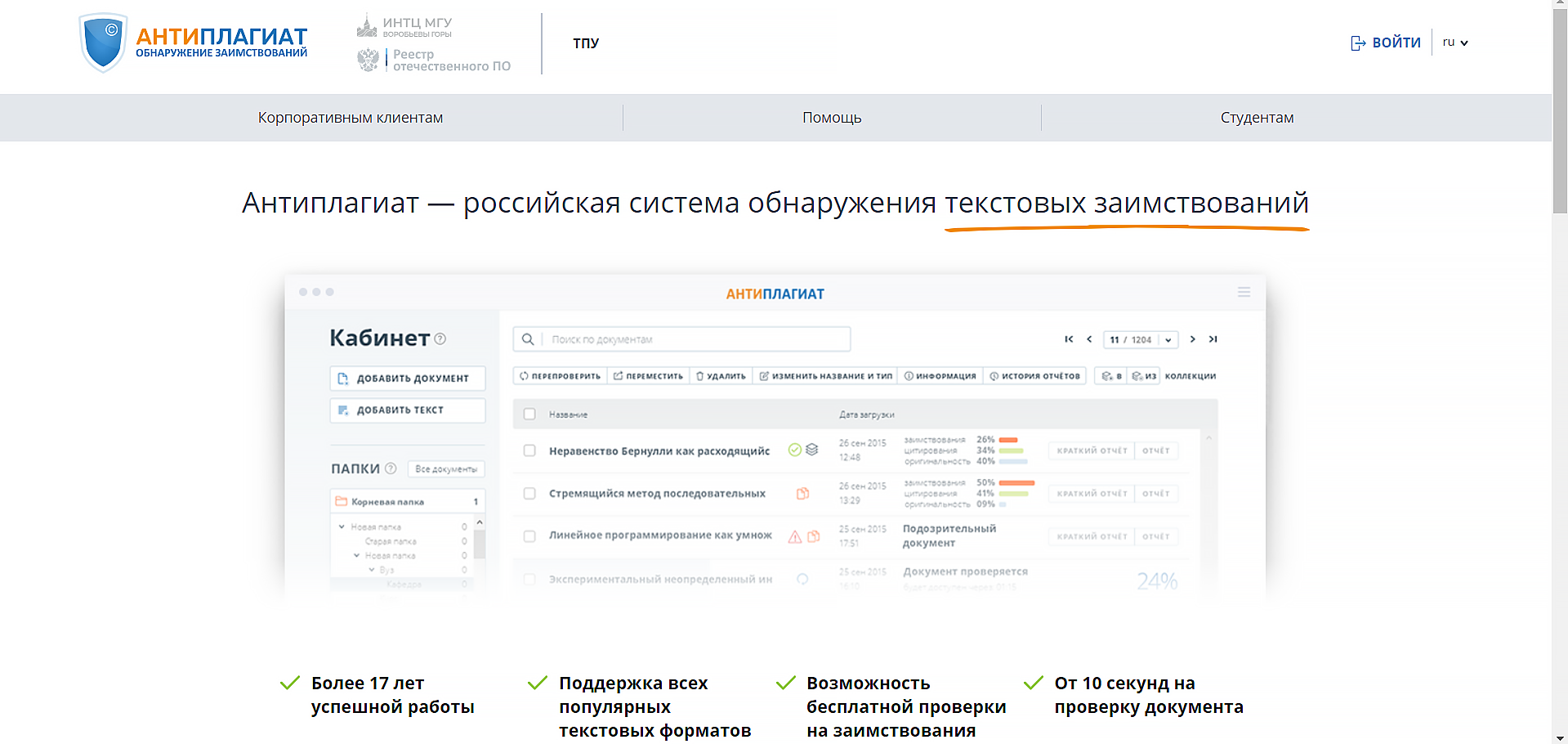Viewport: 1568px width, 744px height.
Task: Collapse the first Новая папка tree node
Action: [342, 527]
